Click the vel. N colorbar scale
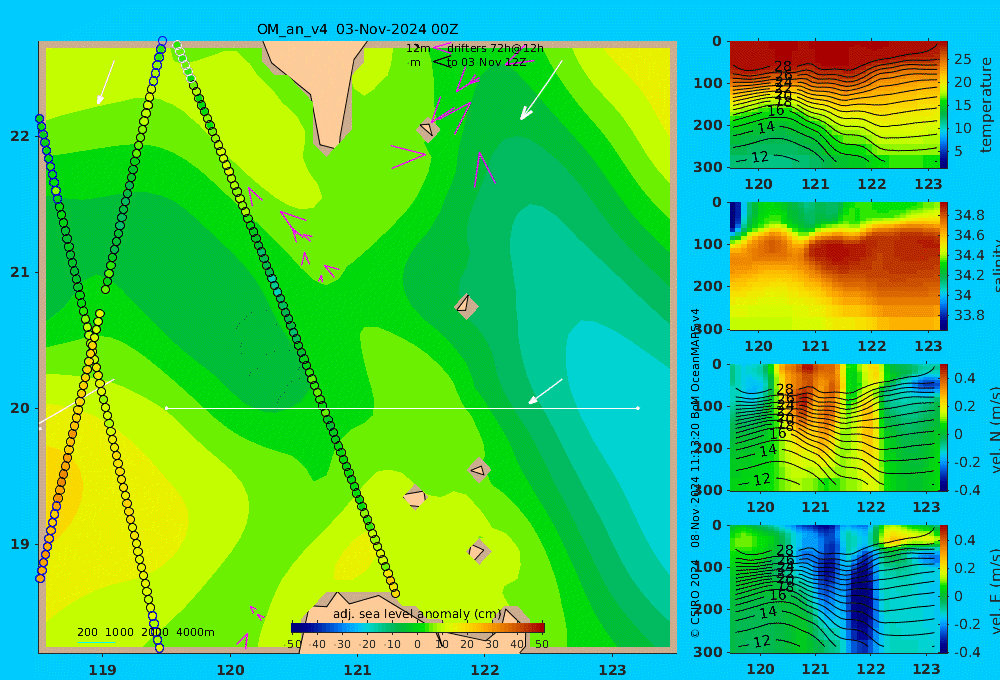The height and width of the screenshot is (680, 1000). click(x=944, y=427)
